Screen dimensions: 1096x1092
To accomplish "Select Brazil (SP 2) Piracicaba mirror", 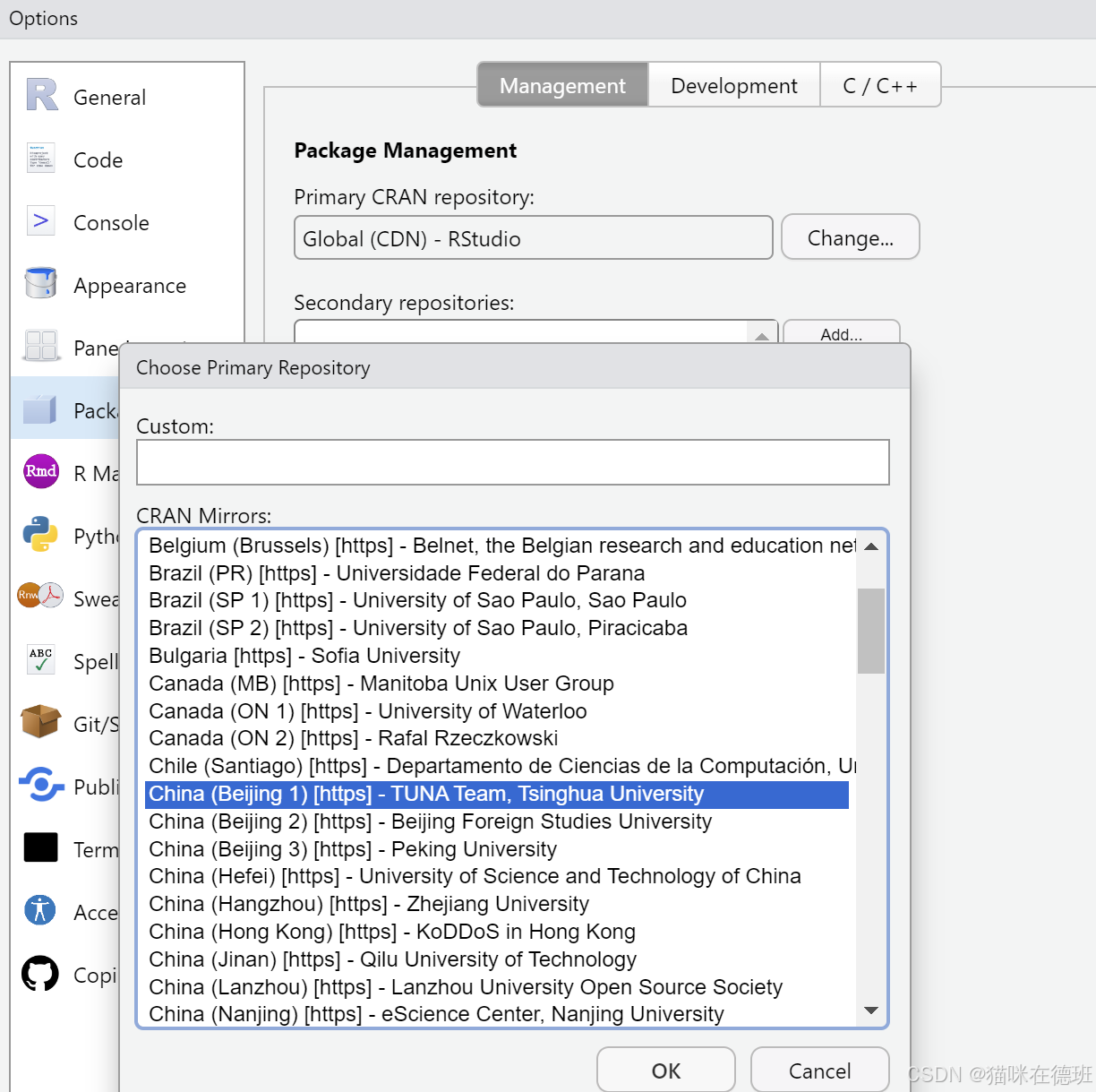I will point(497,628).
